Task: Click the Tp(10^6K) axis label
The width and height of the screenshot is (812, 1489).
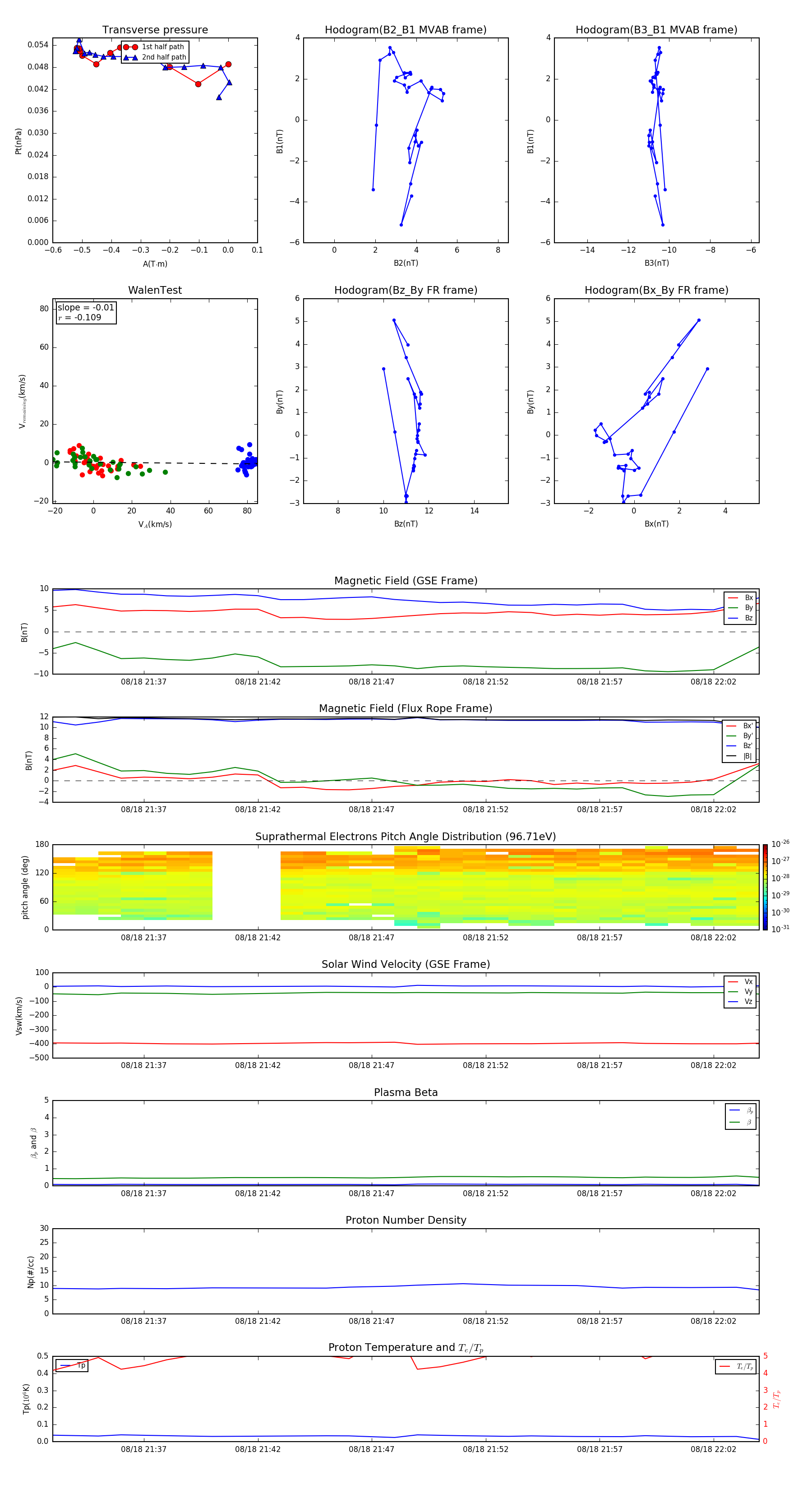Action: (x=26, y=1399)
